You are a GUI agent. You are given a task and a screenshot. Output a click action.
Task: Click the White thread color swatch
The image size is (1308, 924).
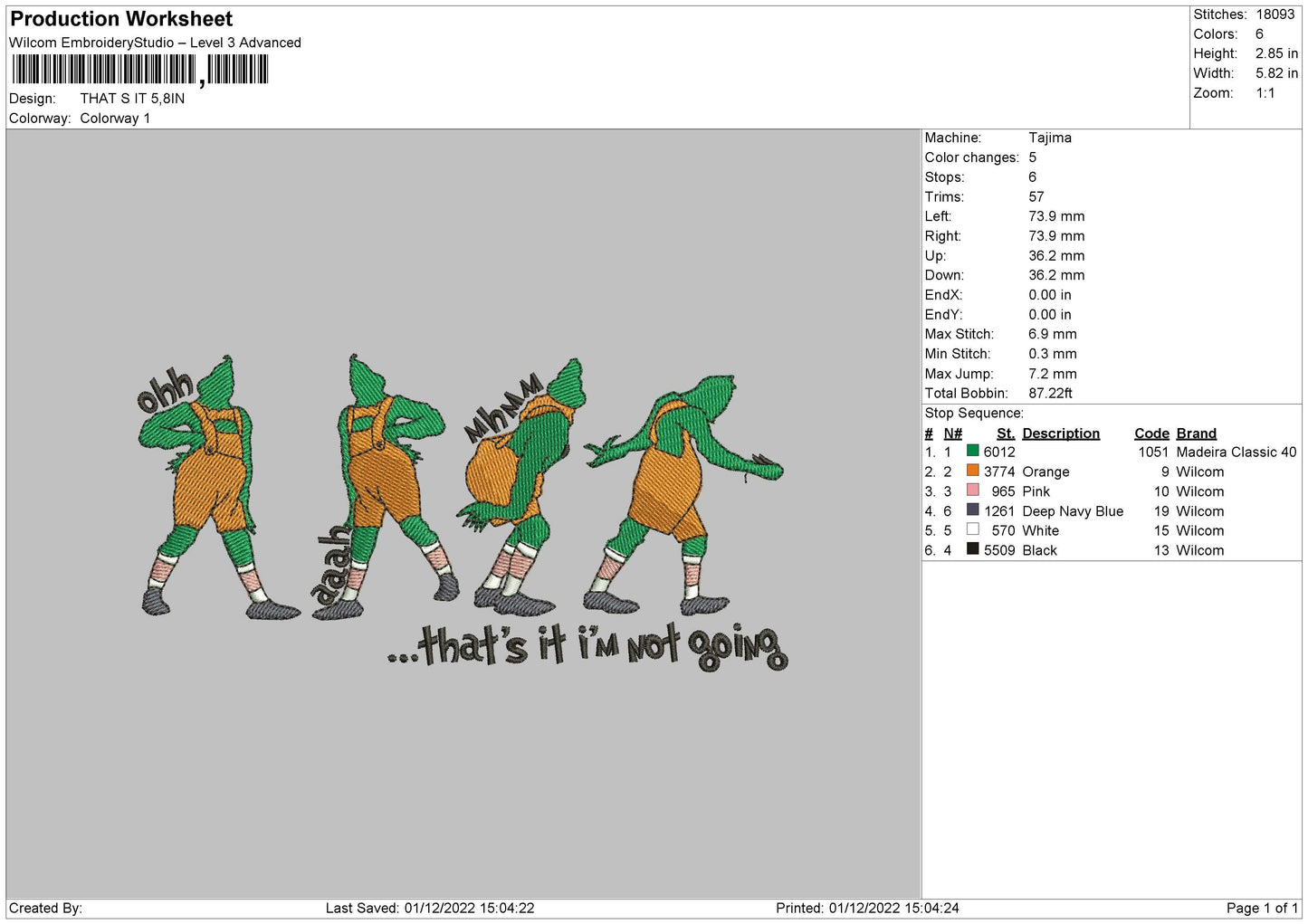972,529
